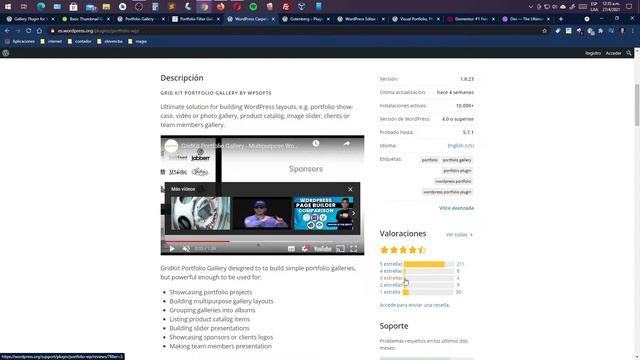Seek the video using the red progress bar
640x360 pixels.
(262, 241)
